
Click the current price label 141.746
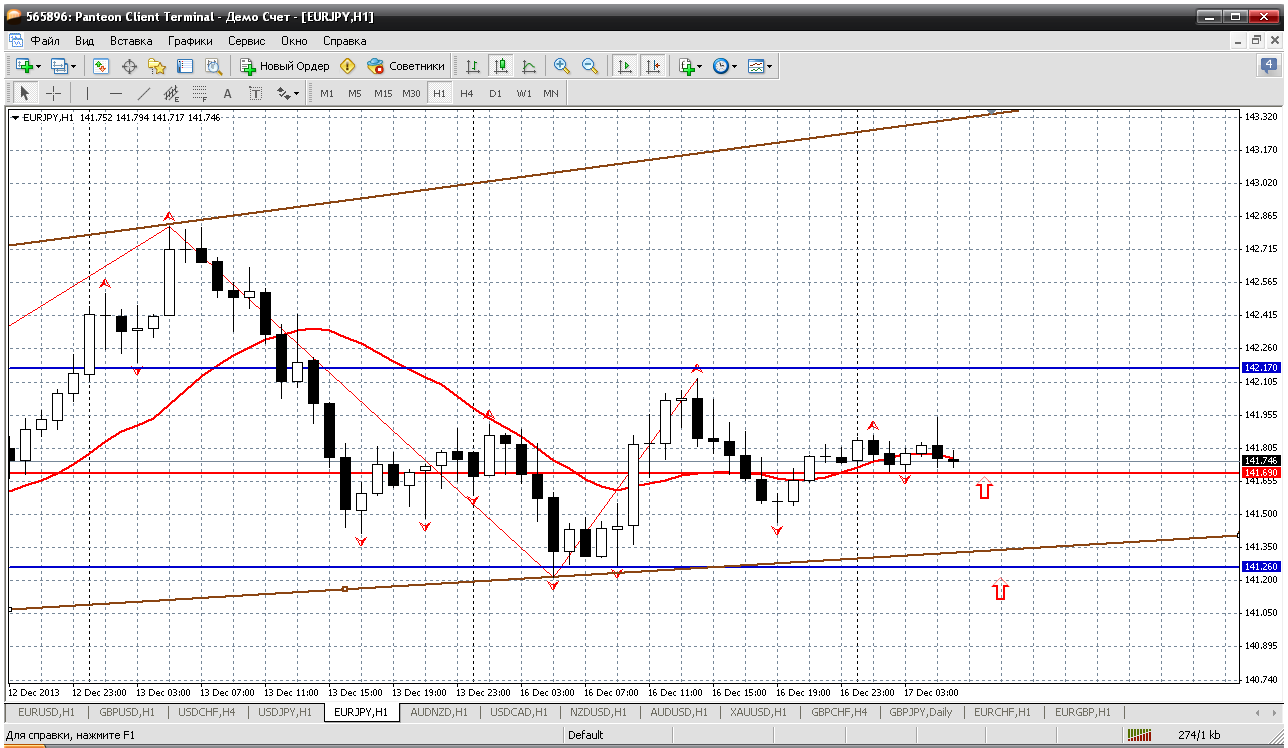(x=1261, y=460)
